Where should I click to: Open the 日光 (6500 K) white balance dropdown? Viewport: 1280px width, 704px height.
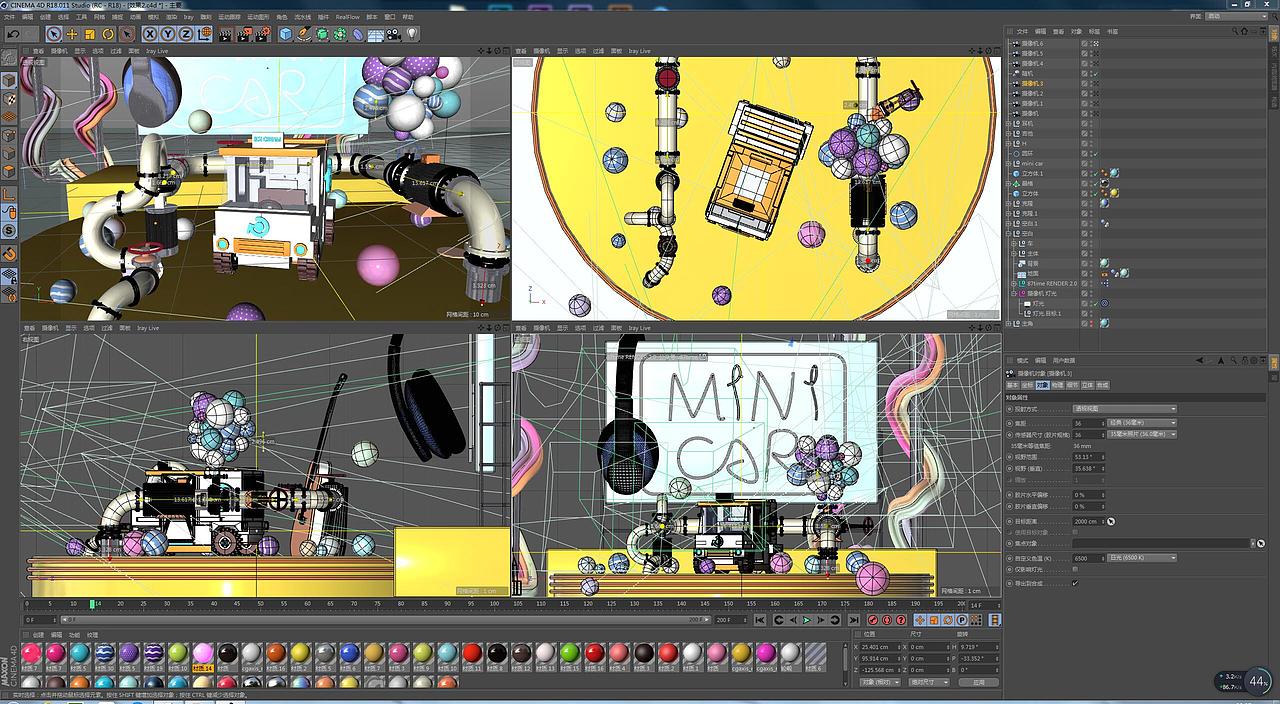coord(1142,557)
